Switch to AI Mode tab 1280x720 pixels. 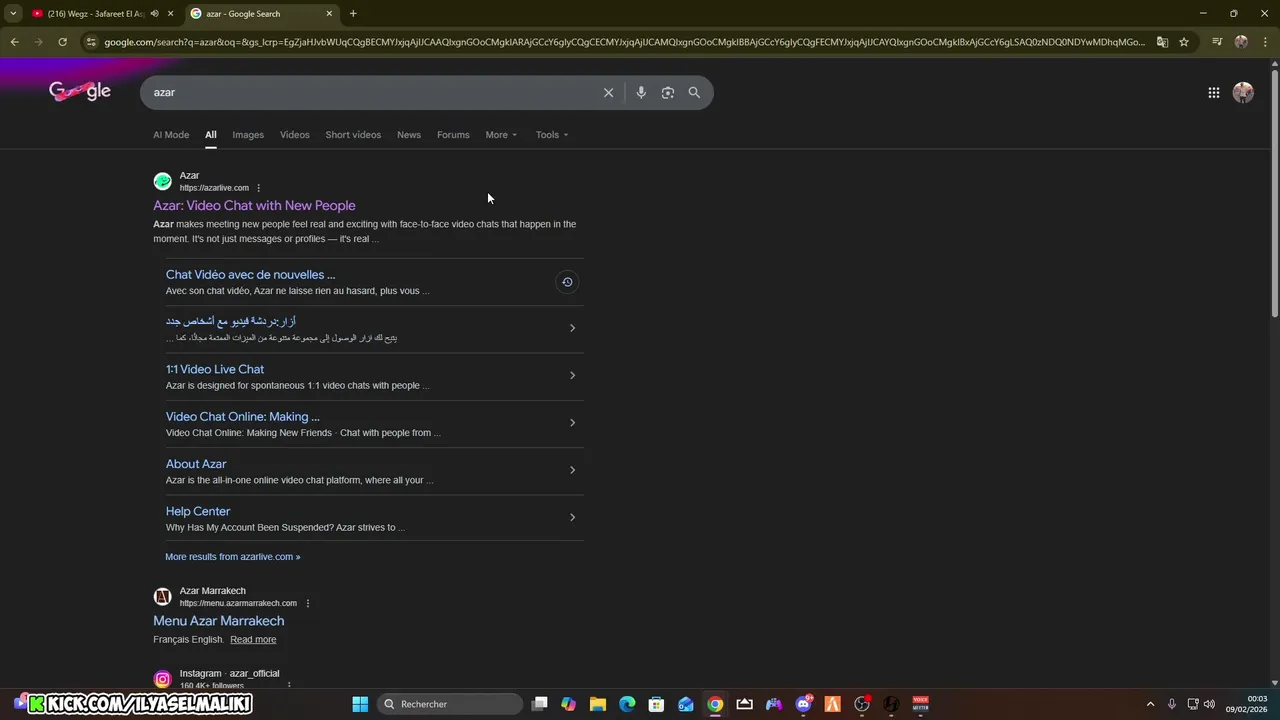(171, 135)
